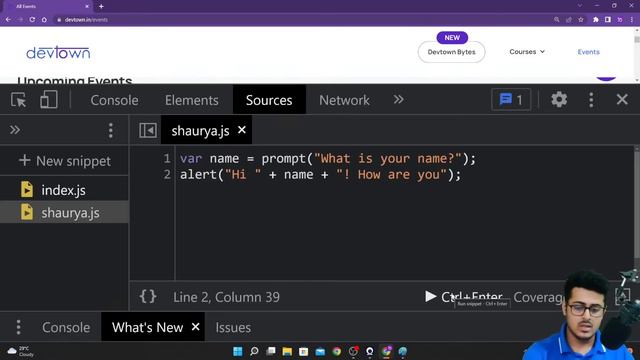Screen dimensions: 640x360
Task: Place cursor in the alert line of code
Action: 320,175
